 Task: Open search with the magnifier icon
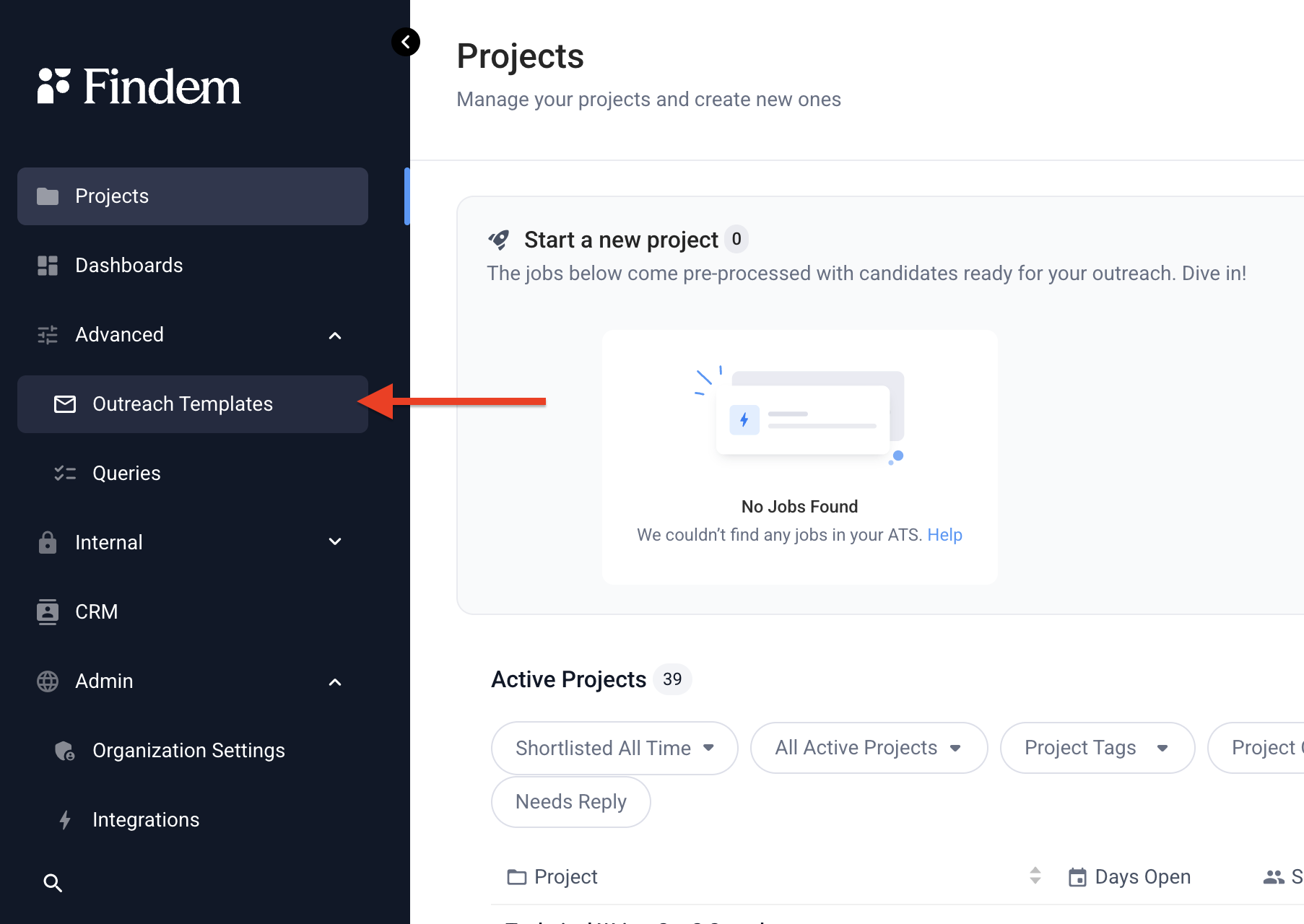point(53,883)
